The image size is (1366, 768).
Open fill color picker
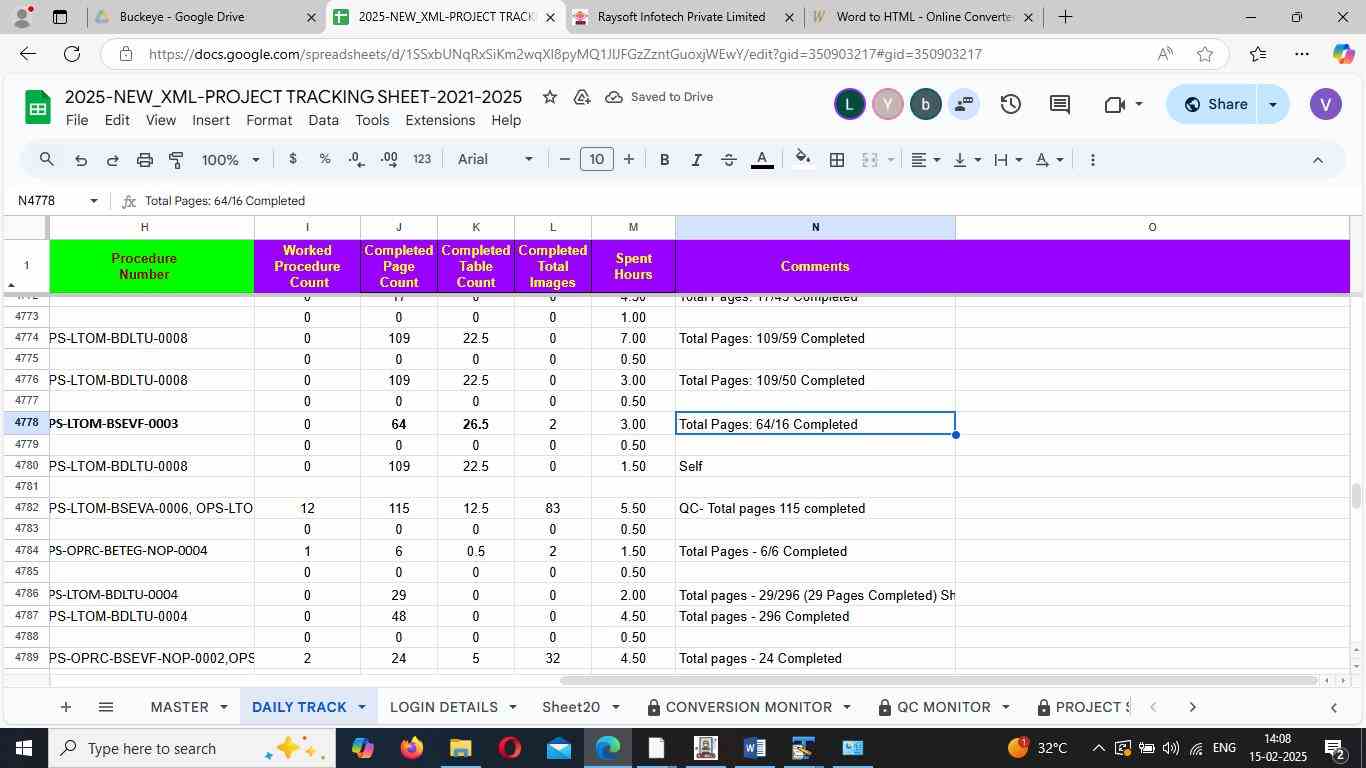click(802, 160)
